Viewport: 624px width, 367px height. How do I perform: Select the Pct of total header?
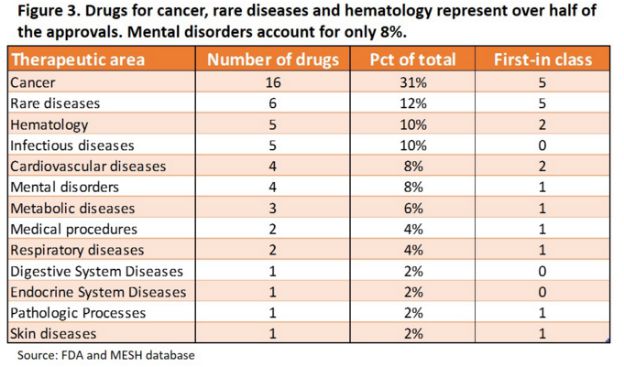(x=412, y=59)
